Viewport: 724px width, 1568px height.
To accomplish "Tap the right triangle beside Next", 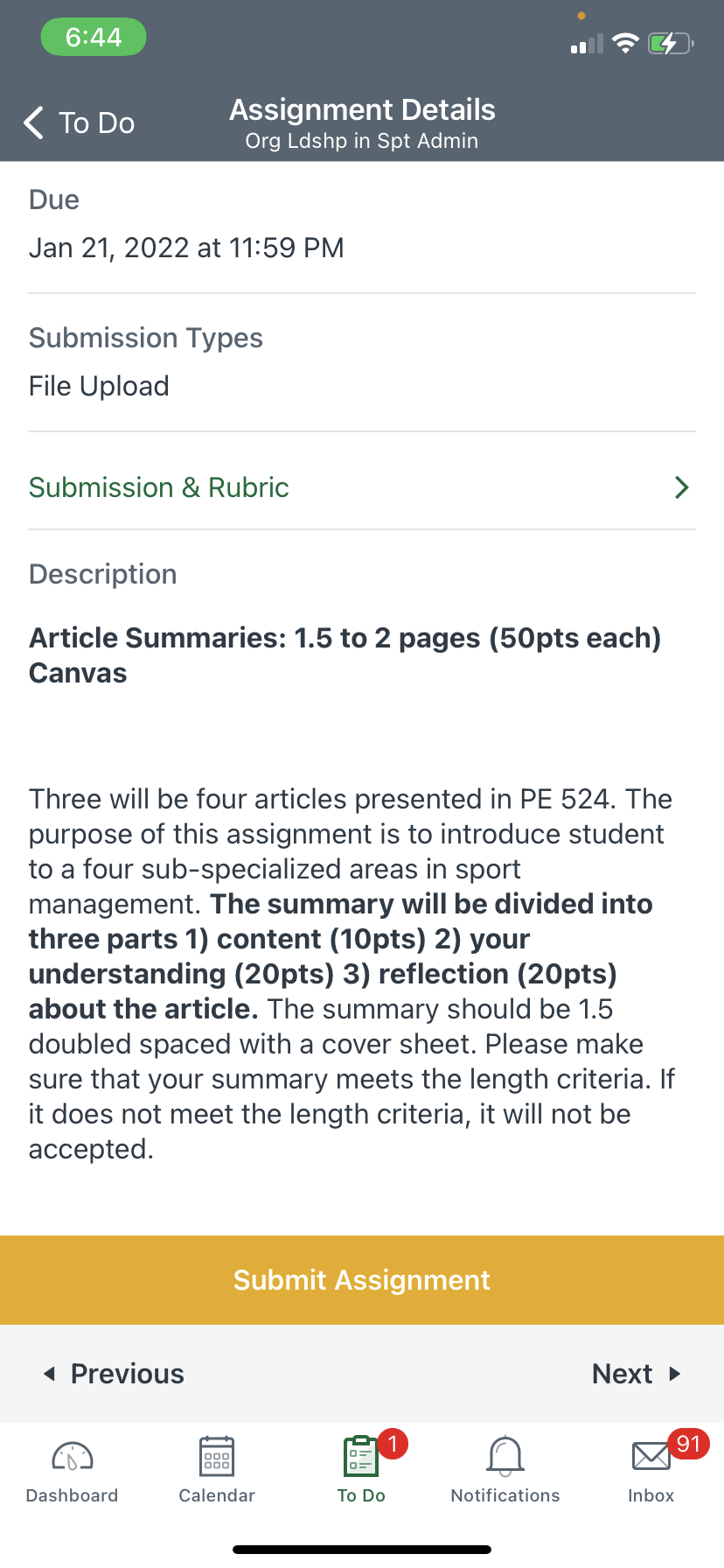I will (674, 1374).
